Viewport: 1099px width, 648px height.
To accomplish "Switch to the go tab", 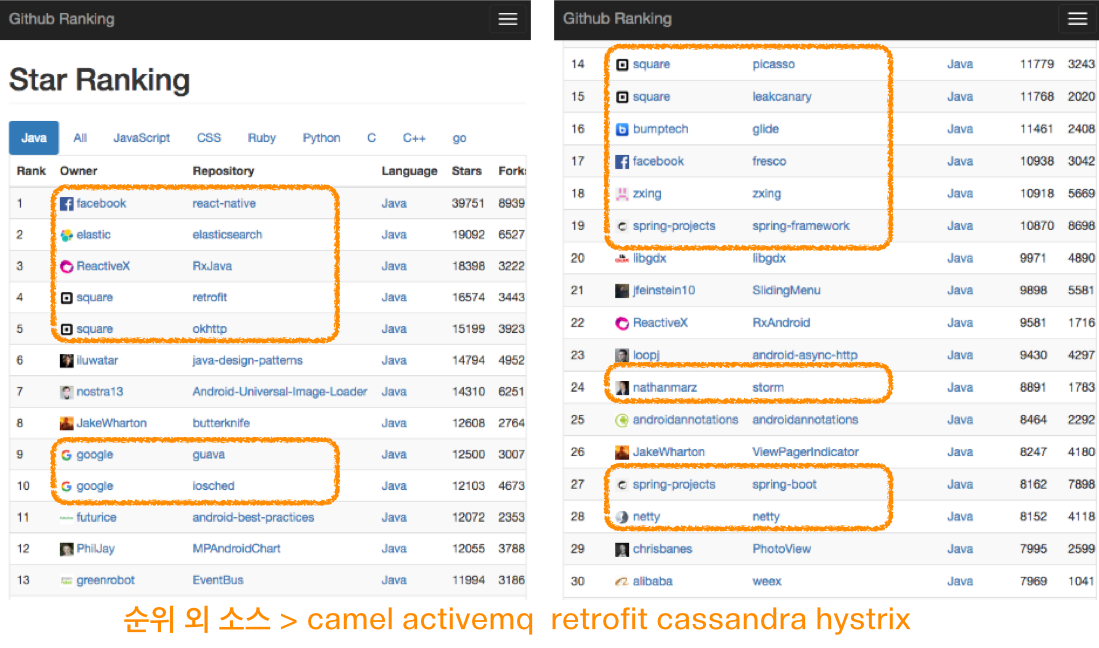I will click(x=459, y=138).
